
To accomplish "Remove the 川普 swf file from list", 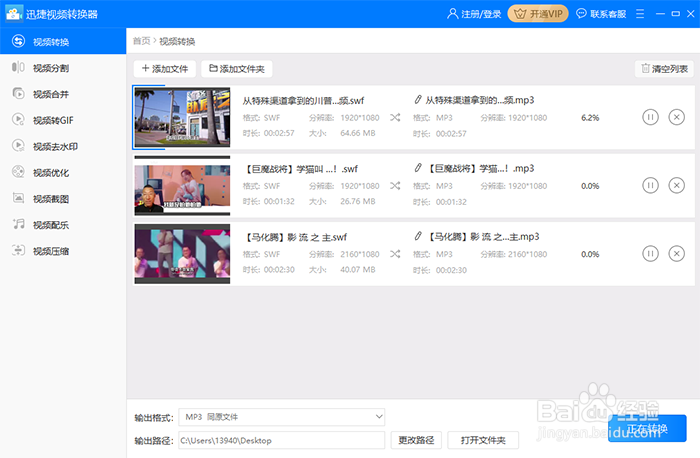I will tap(676, 117).
